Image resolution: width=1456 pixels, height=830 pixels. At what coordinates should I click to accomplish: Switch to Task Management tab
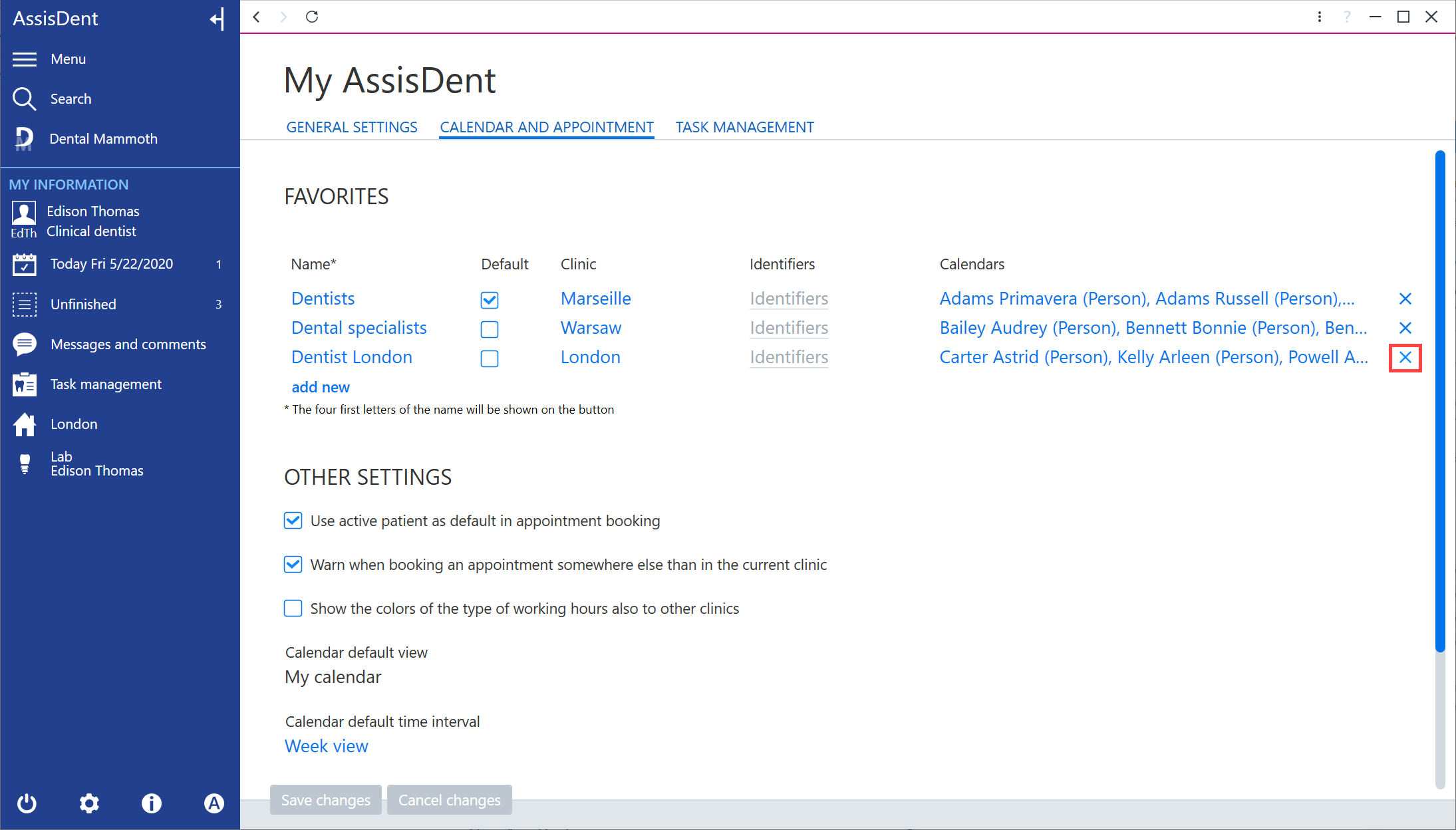[x=745, y=127]
